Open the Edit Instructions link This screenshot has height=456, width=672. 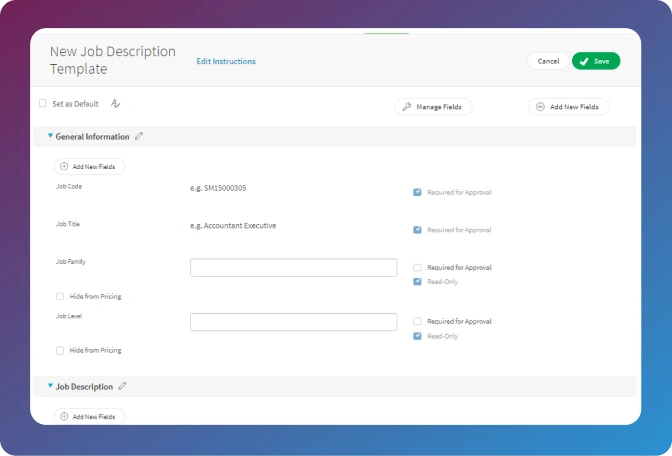(x=226, y=61)
